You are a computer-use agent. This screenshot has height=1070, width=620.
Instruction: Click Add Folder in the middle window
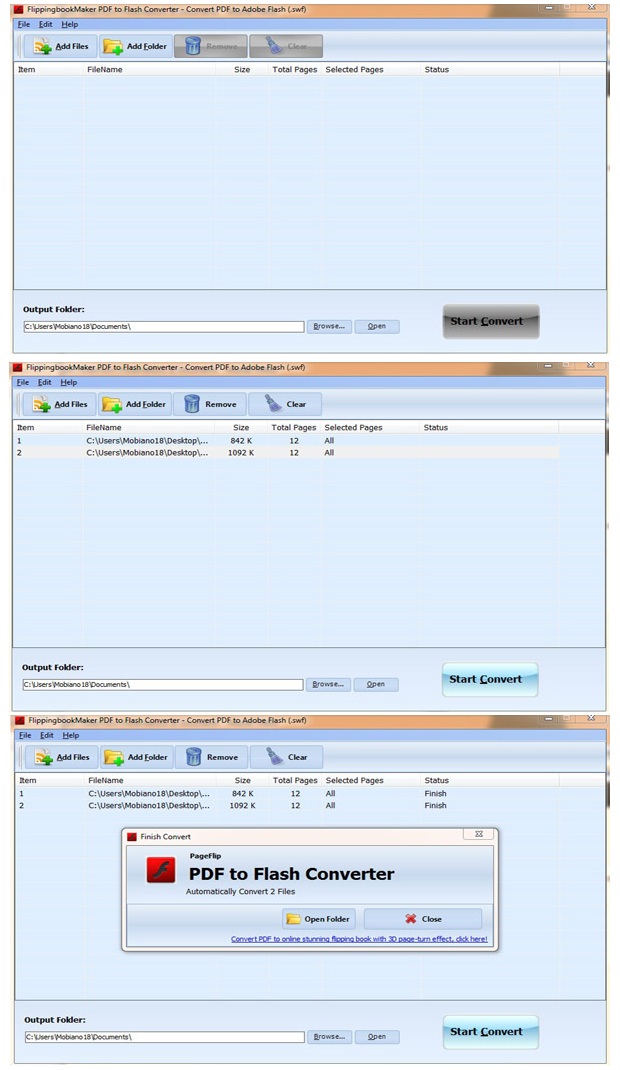click(x=134, y=404)
